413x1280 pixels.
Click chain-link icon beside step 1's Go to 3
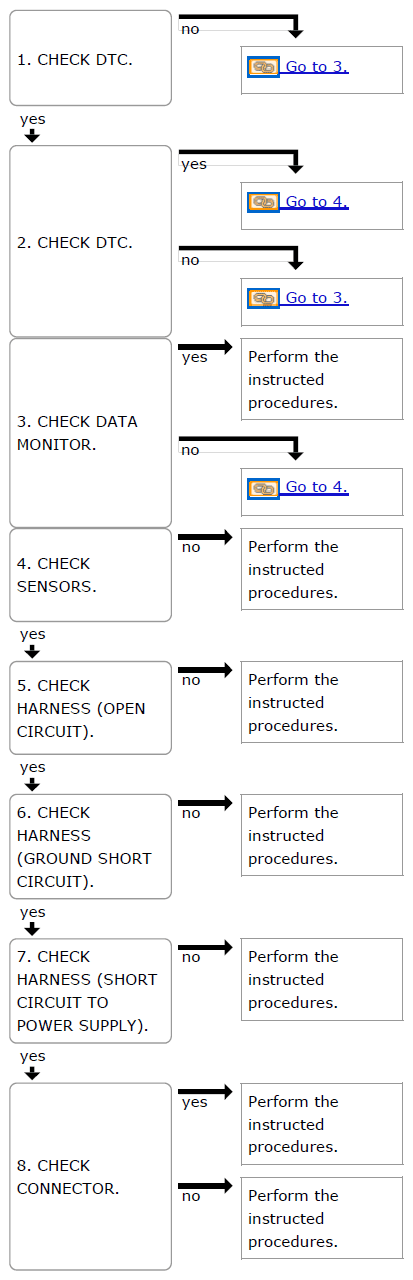pos(263,67)
